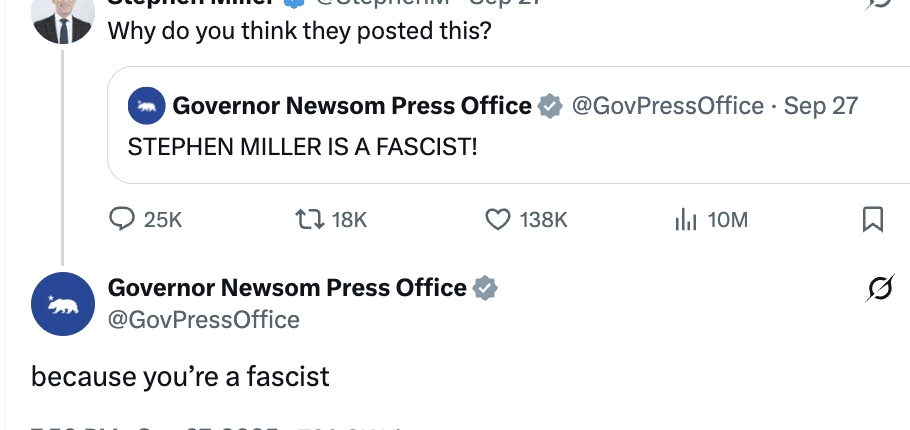Click reply text "because you're a fascist"
Image resolution: width=910 pixels, height=430 pixels.
pos(180,377)
